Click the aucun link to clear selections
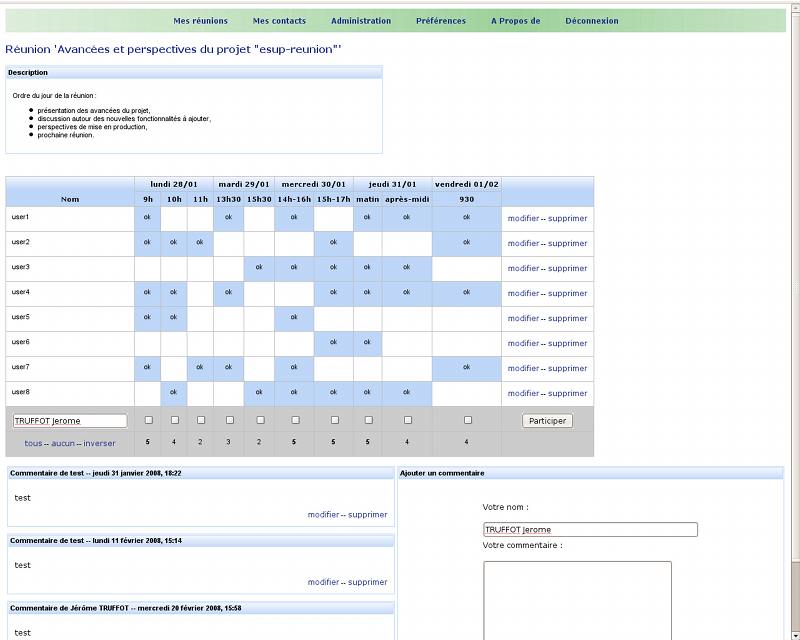This screenshot has width=800, height=640. tap(63, 443)
